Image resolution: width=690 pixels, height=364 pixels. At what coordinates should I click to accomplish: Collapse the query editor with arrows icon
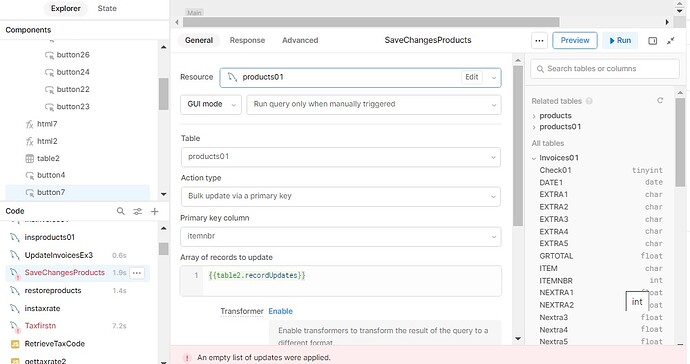coord(671,40)
